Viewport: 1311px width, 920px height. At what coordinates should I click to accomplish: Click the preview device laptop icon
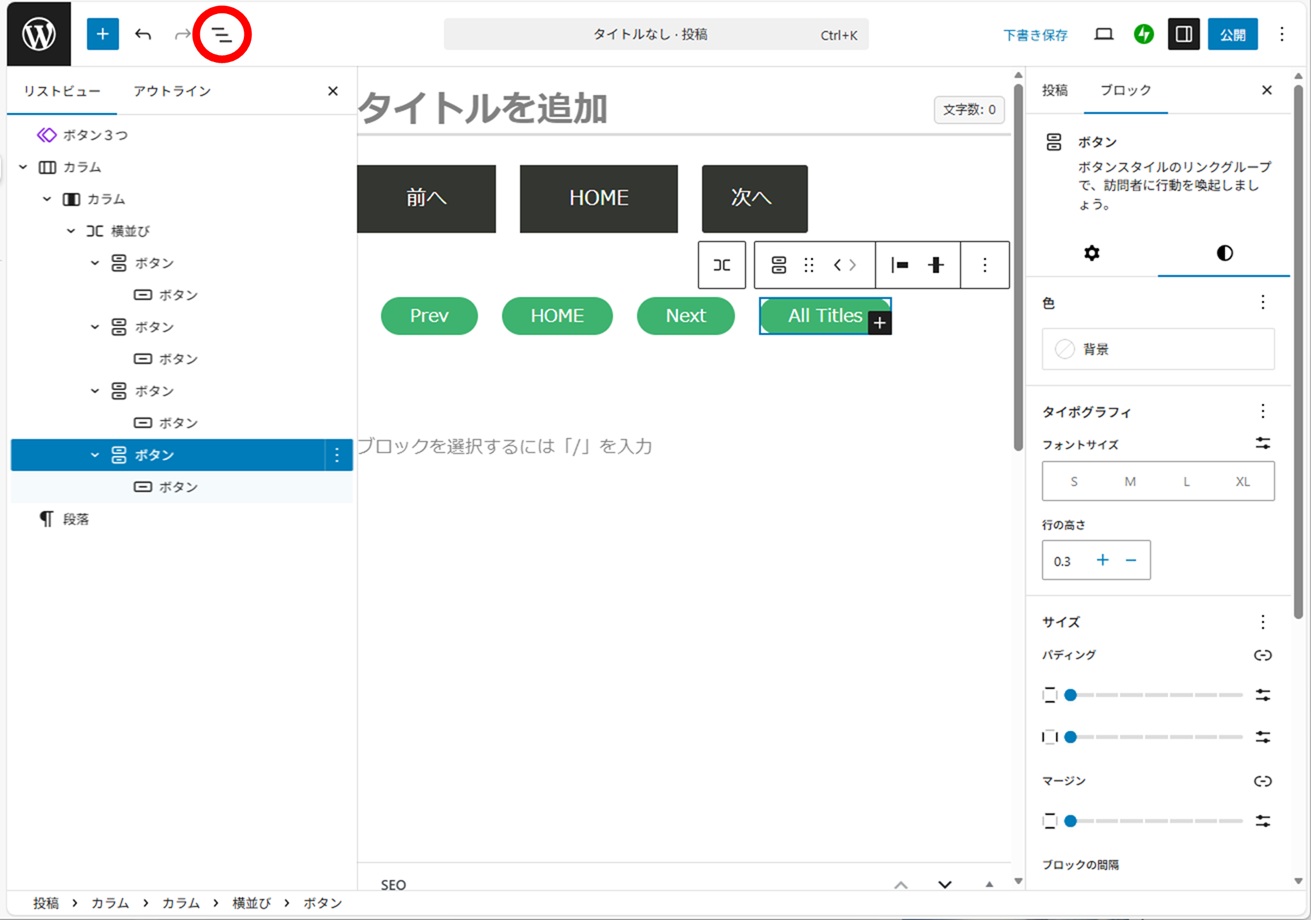[1104, 34]
